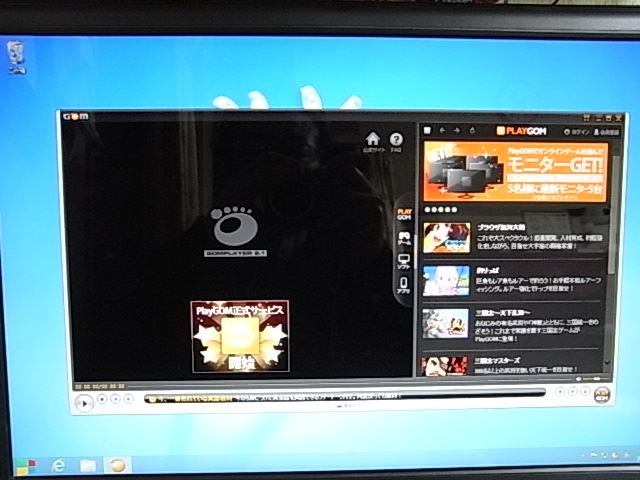Select the phone apps side tab
The width and height of the screenshot is (640, 480).
click(404, 285)
